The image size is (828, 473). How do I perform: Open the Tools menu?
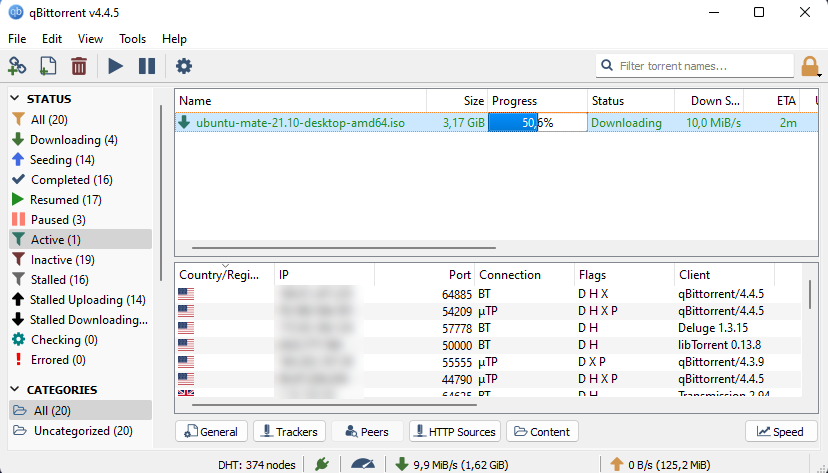coord(132,39)
